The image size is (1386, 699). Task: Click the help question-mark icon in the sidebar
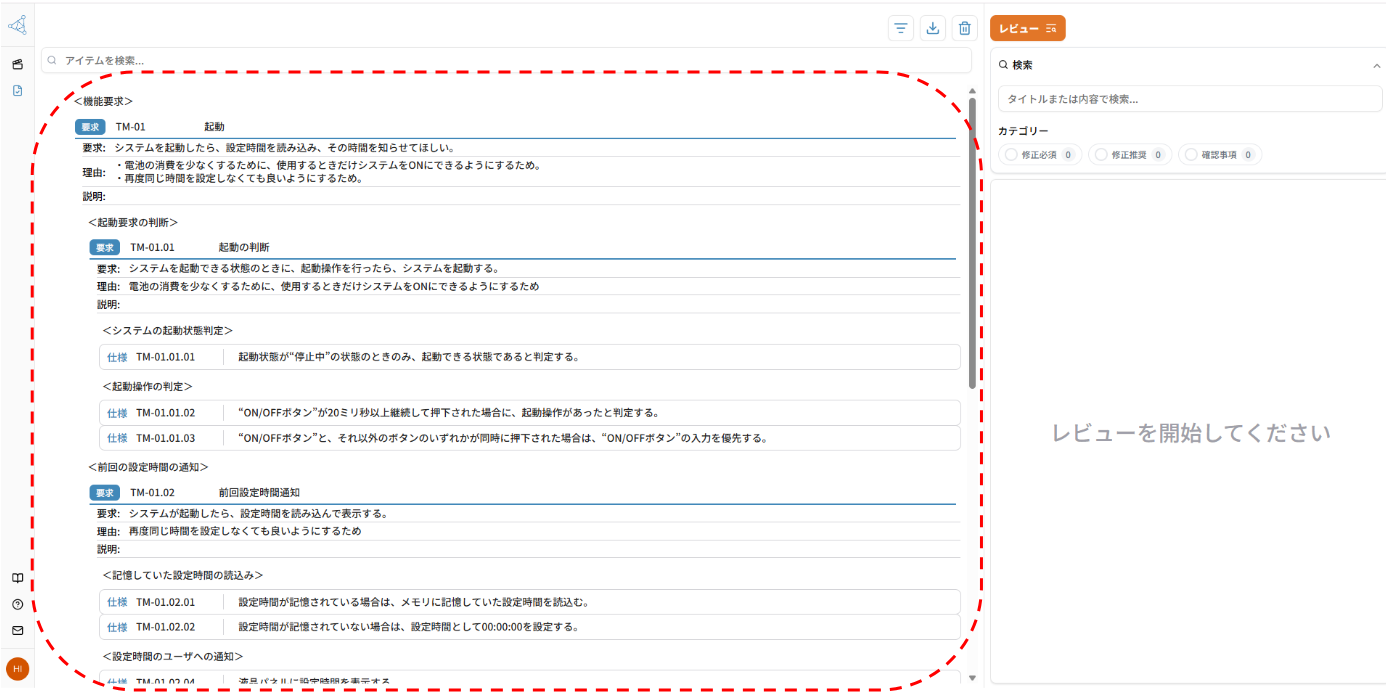coord(17,604)
